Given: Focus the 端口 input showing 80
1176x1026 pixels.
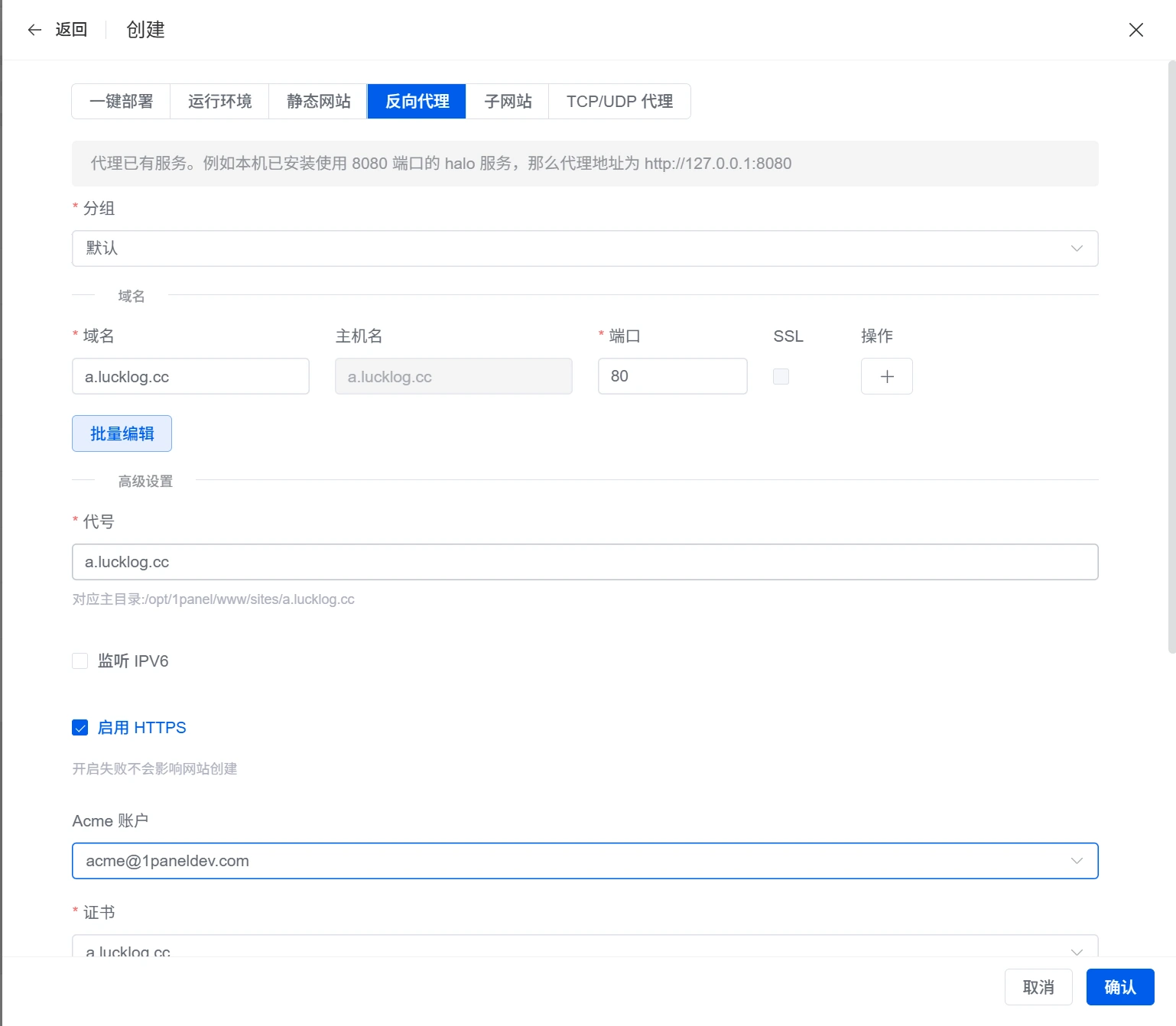Looking at the screenshot, I should [672, 376].
